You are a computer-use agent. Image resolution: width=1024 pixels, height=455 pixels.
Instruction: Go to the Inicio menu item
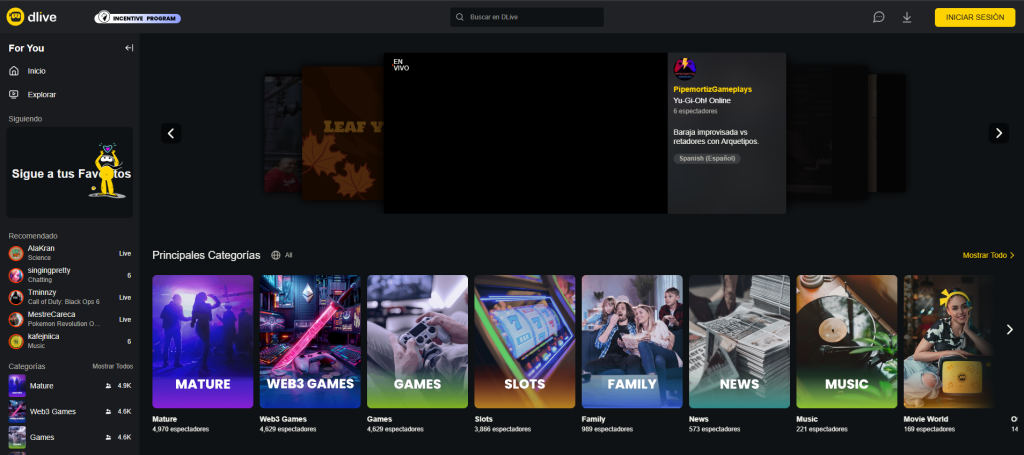pyautogui.click(x=36, y=71)
